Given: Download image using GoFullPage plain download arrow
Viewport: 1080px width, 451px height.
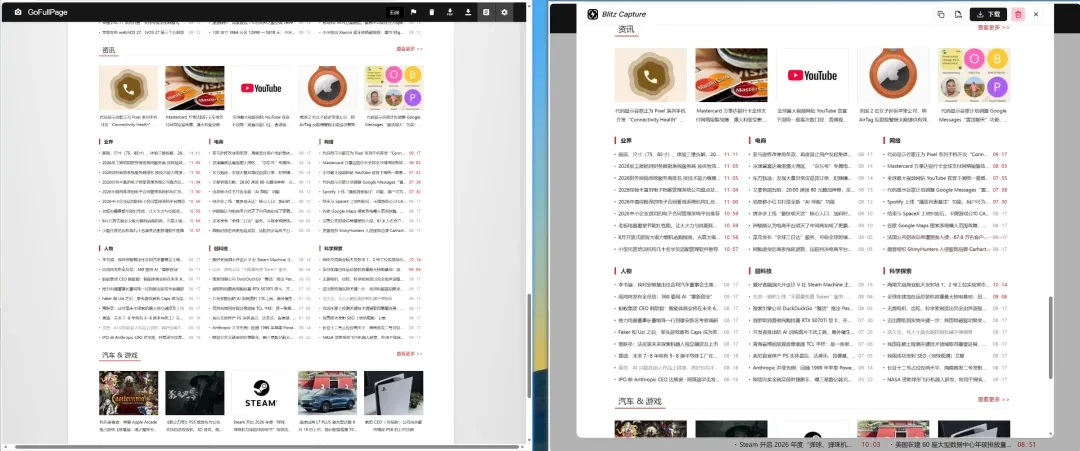Looking at the screenshot, I should [x=468, y=12].
